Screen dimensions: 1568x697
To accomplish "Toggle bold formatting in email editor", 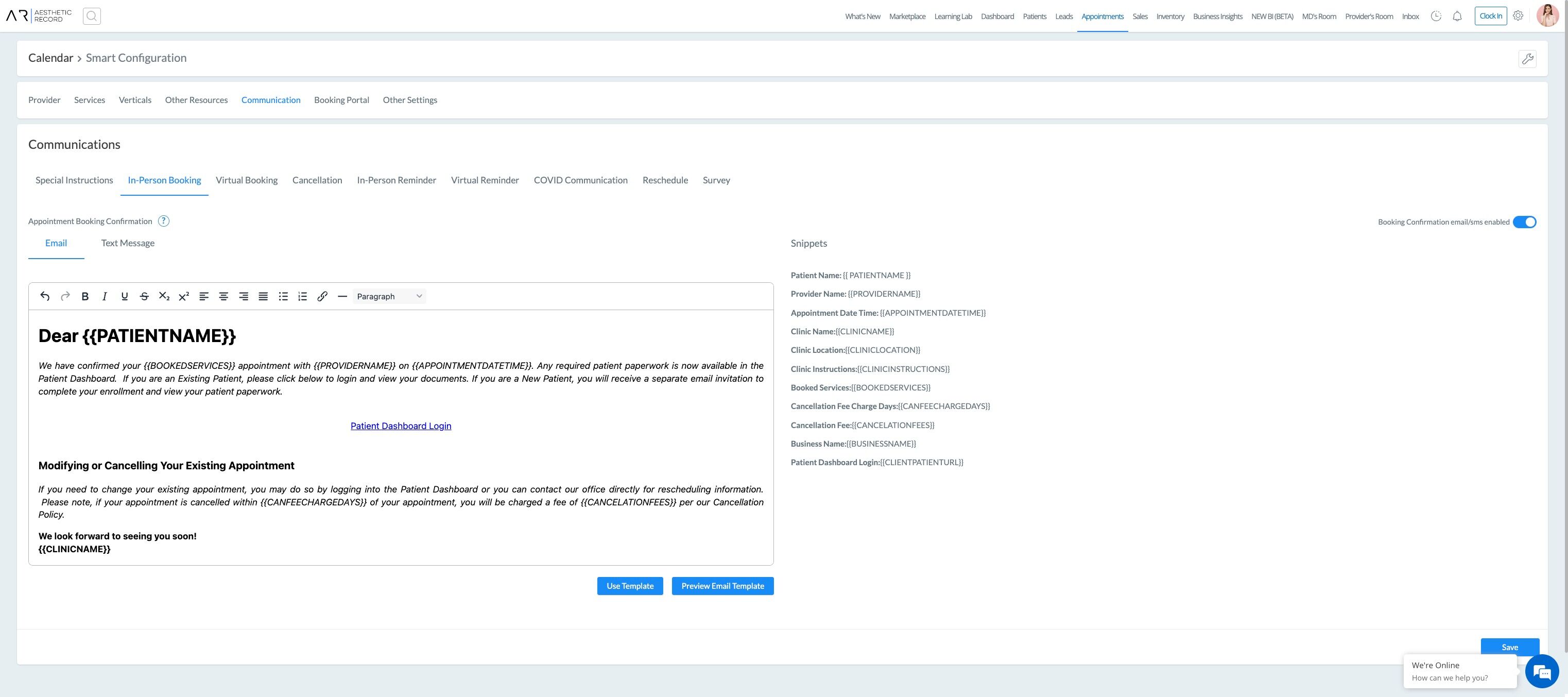I will point(85,296).
